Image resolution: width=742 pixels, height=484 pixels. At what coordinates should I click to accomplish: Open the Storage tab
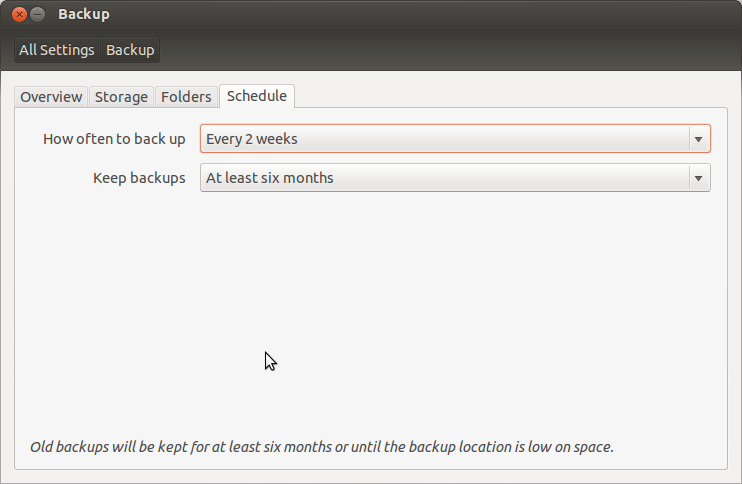pos(121,97)
